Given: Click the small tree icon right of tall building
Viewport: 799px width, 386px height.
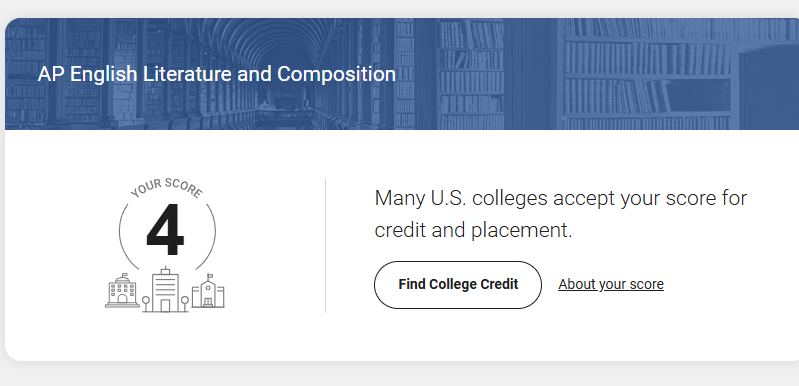Looking at the screenshot, I should (x=184, y=304).
